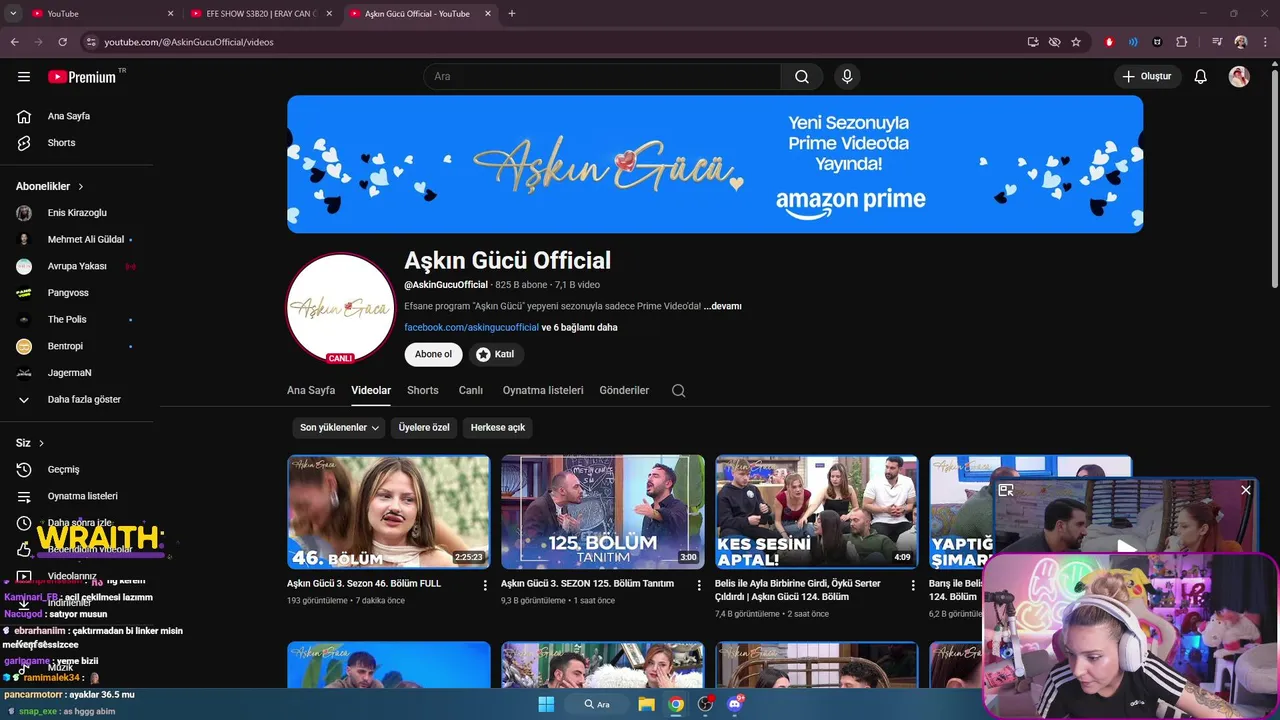Expand Abonelikler section chevron
Image resolution: width=1280 pixels, height=720 pixels.
click(x=81, y=187)
